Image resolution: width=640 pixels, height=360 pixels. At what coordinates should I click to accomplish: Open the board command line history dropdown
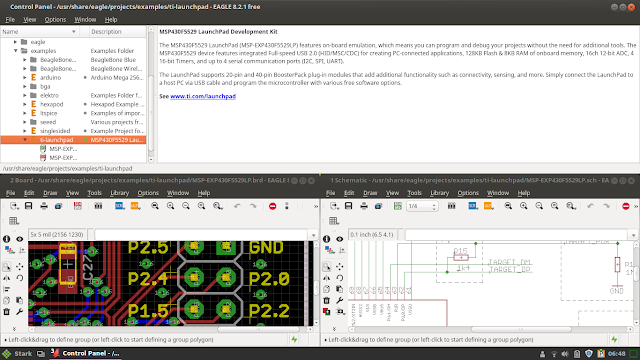(313, 235)
